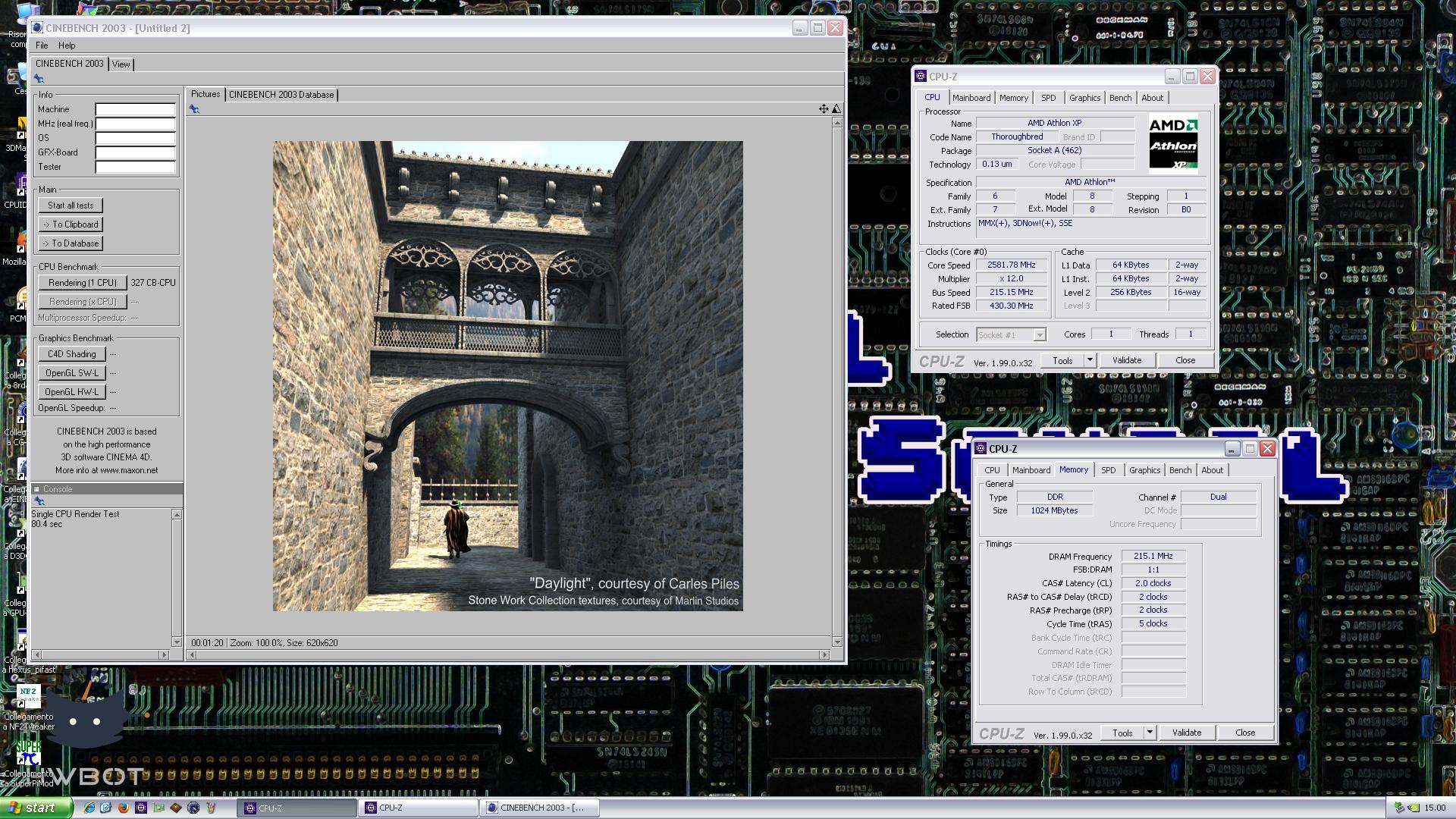
Task: Click the CPU-Z quick launch icon
Action: 141,808
